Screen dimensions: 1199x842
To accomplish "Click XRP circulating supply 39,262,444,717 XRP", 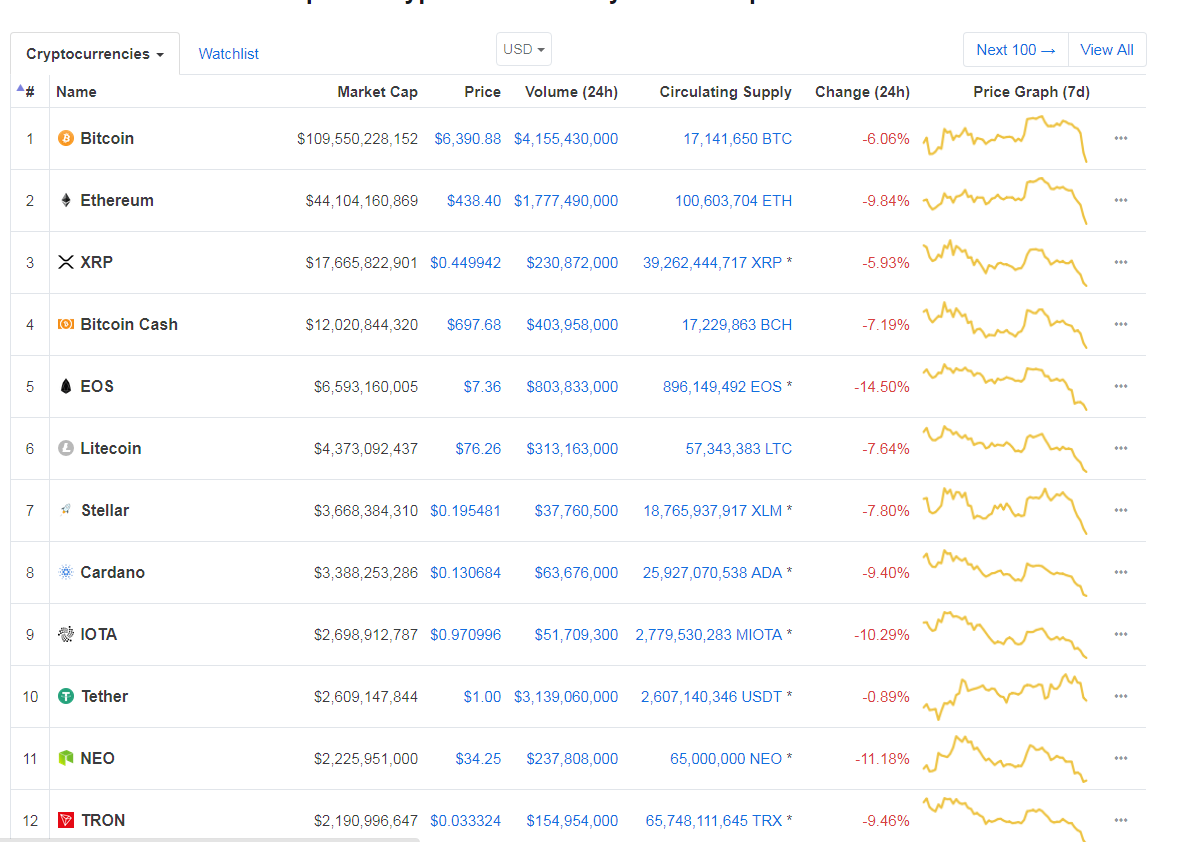I will [x=712, y=262].
